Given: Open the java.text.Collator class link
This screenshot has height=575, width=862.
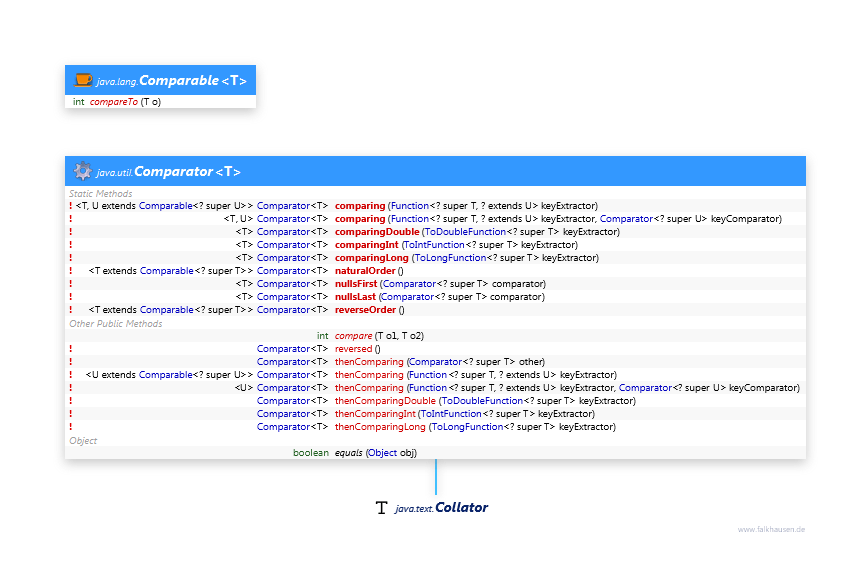Looking at the screenshot, I should click(441, 507).
